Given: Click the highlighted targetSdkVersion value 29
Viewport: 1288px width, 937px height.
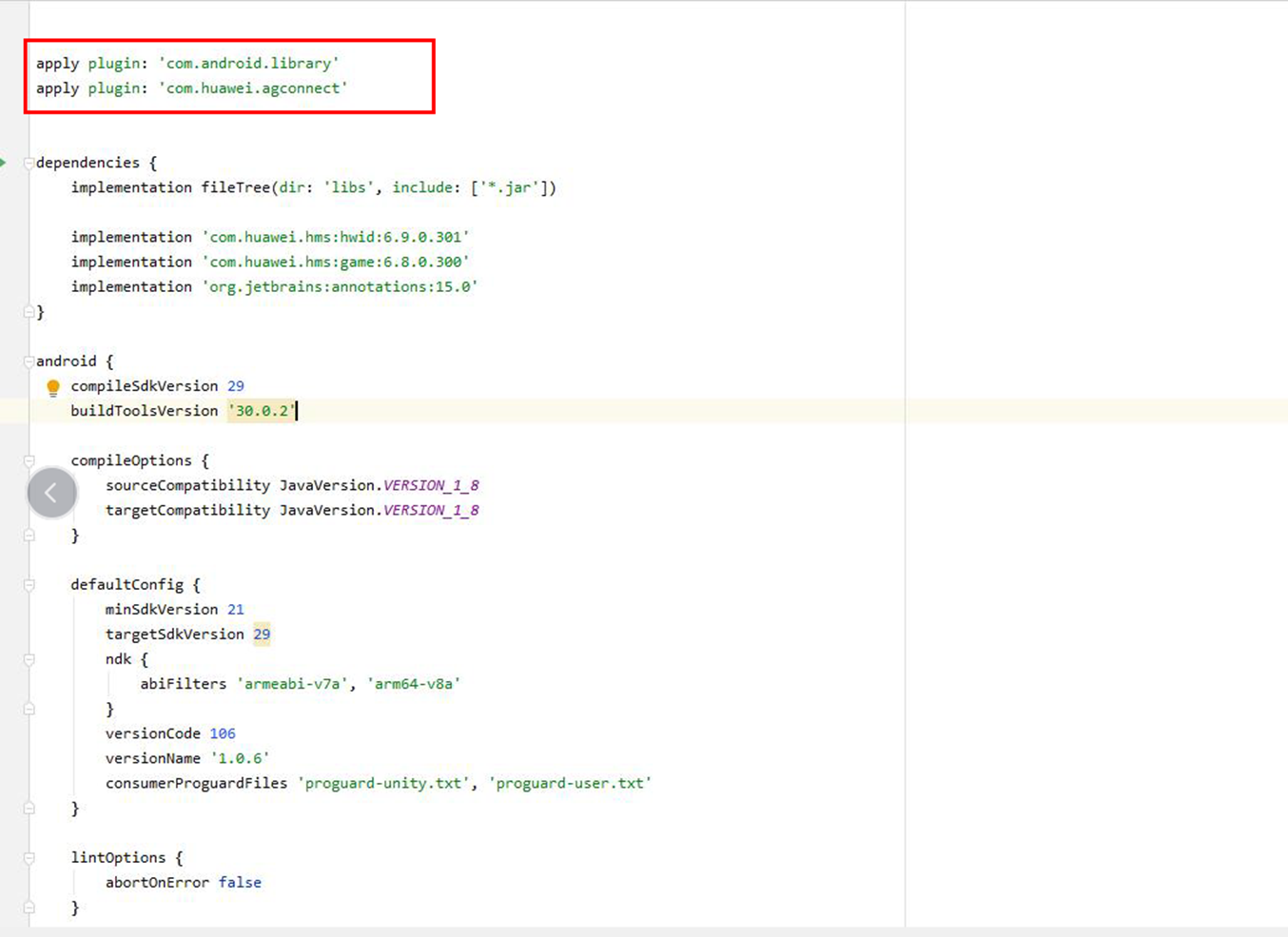Looking at the screenshot, I should click(262, 634).
